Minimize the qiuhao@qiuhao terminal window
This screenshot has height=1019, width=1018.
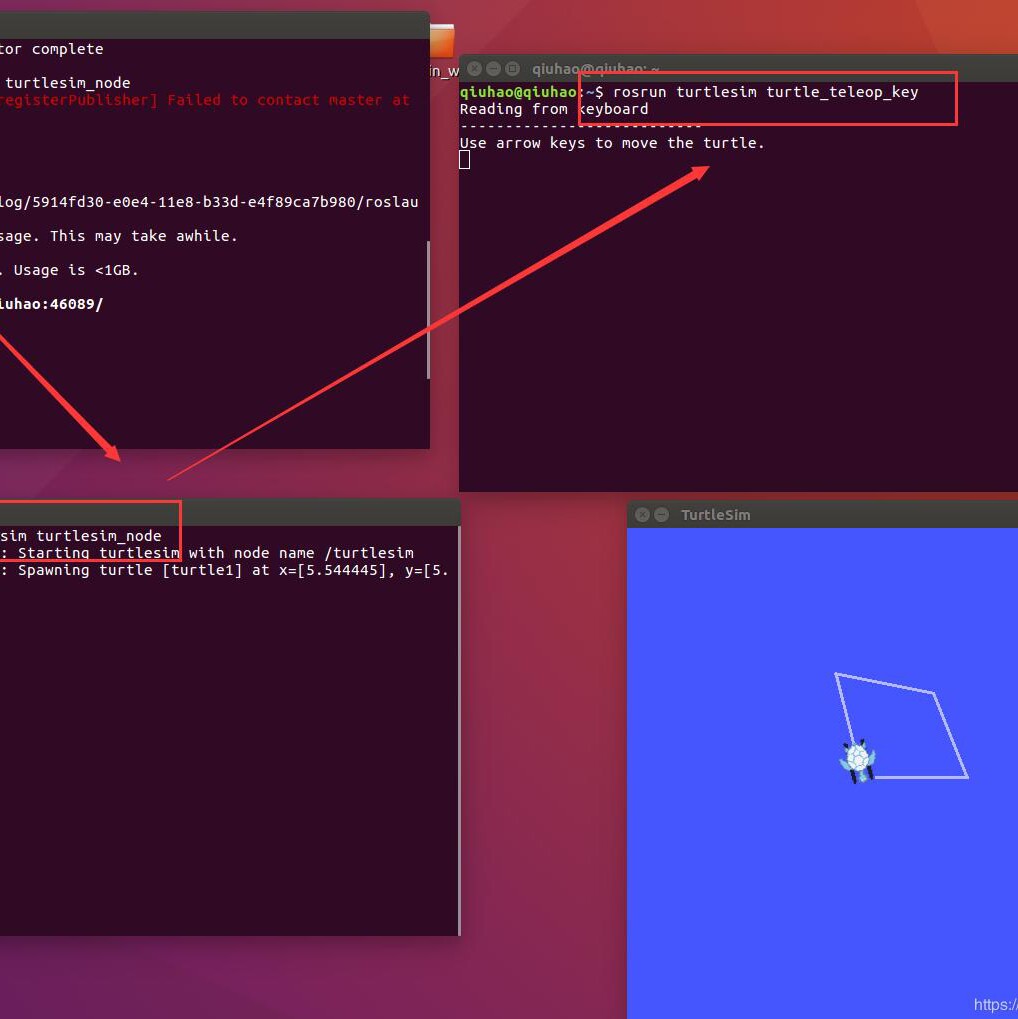tap(493, 69)
